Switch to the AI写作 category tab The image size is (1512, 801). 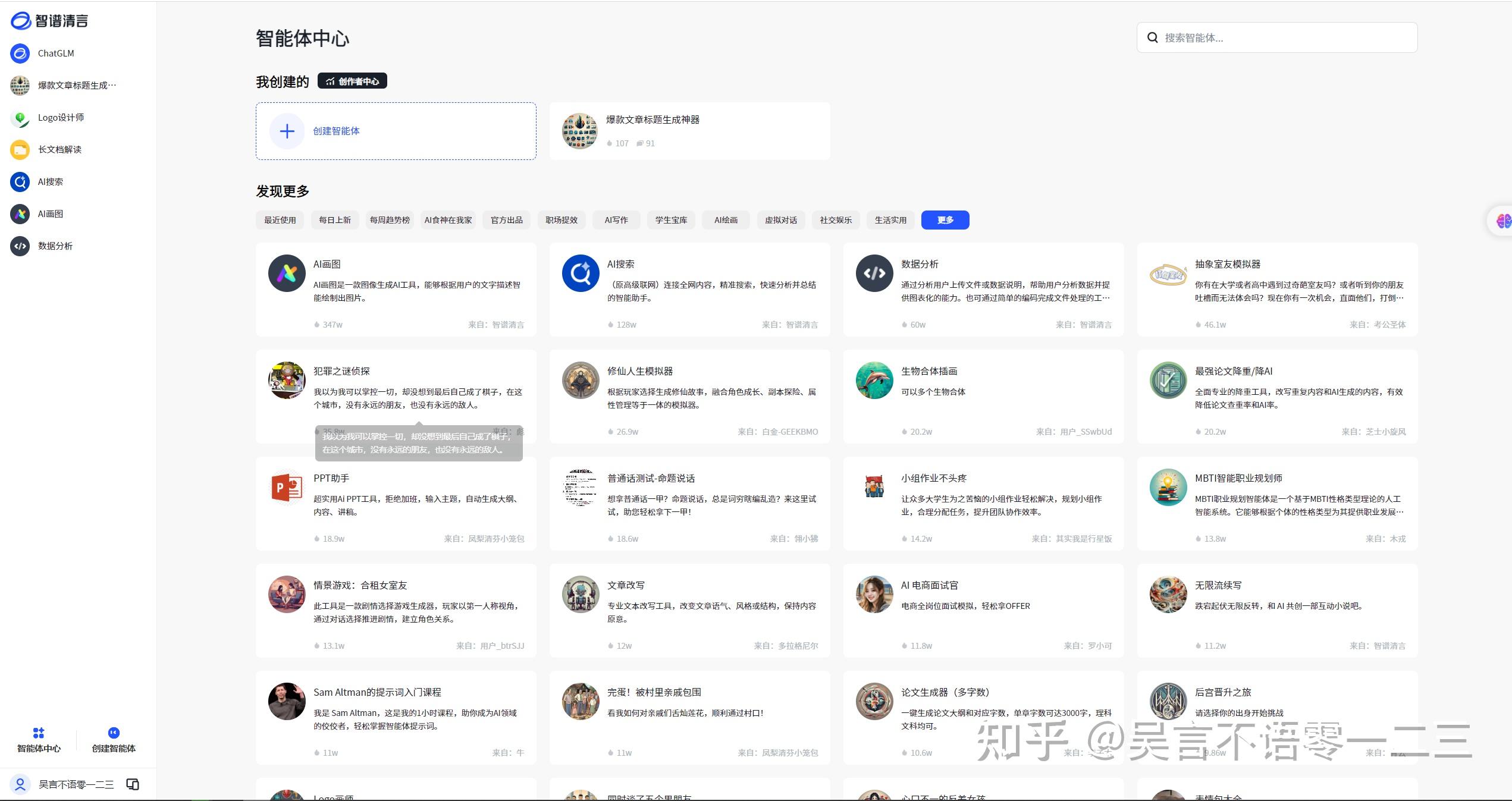pyautogui.click(x=616, y=220)
